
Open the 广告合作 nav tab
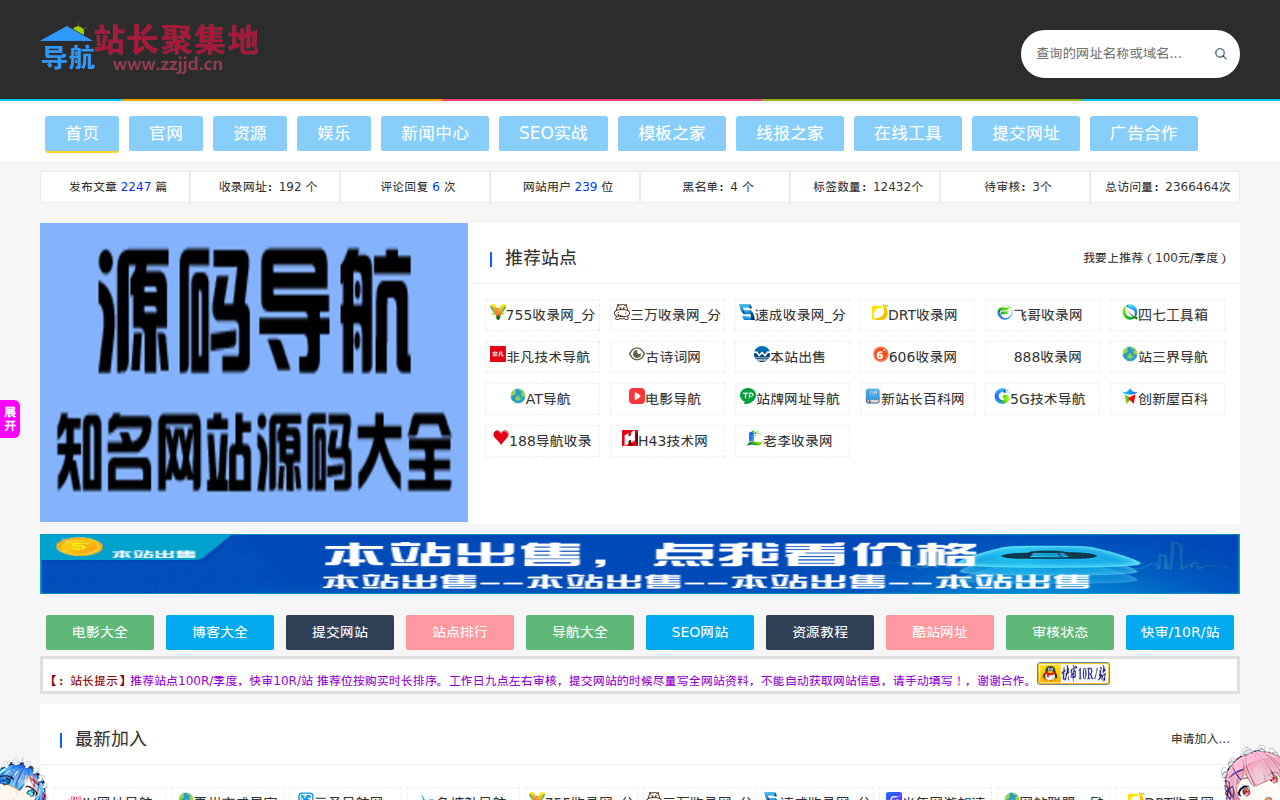(x=1144, y=134)
